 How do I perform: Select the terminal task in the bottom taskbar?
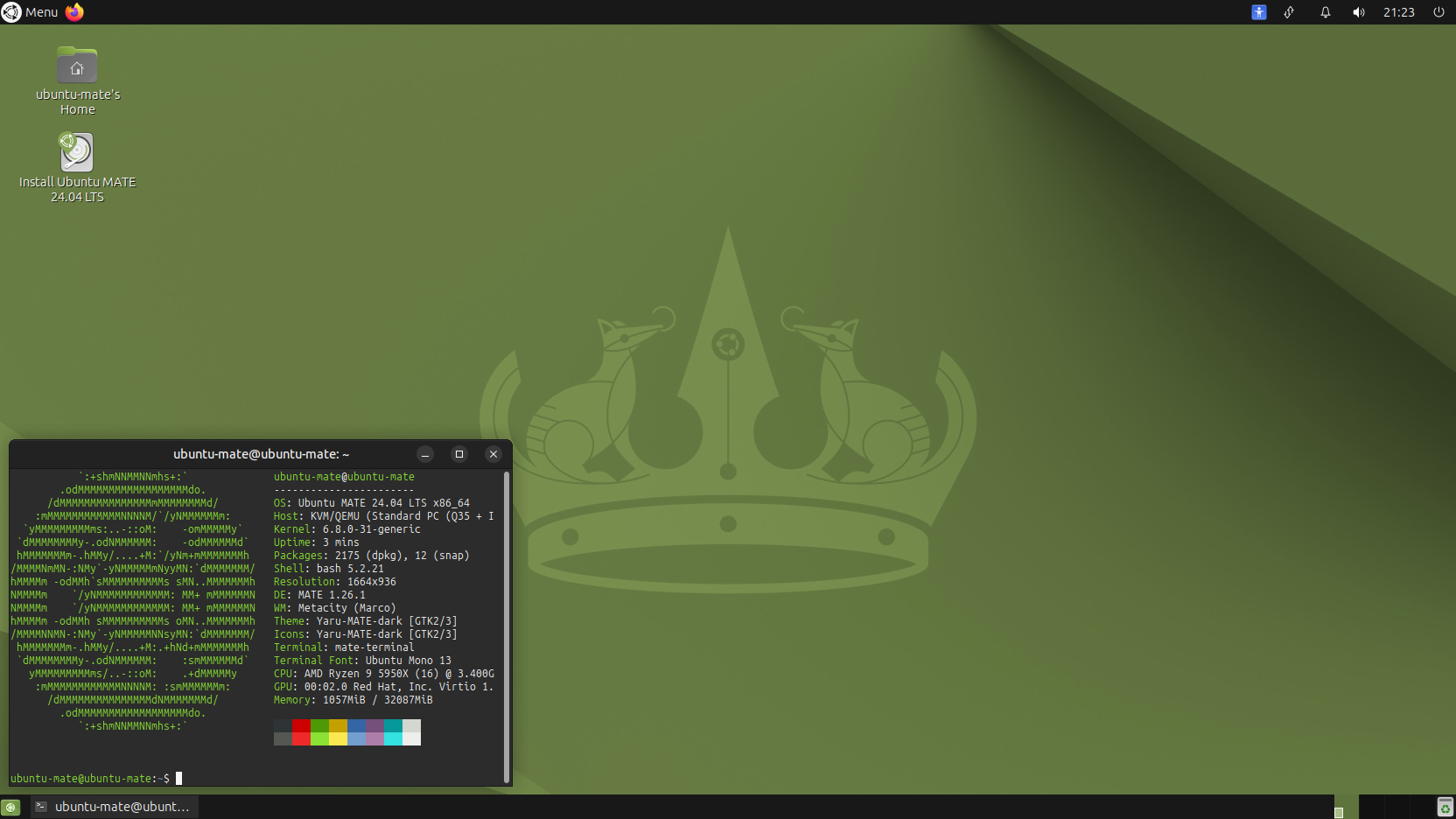[114, 806]
